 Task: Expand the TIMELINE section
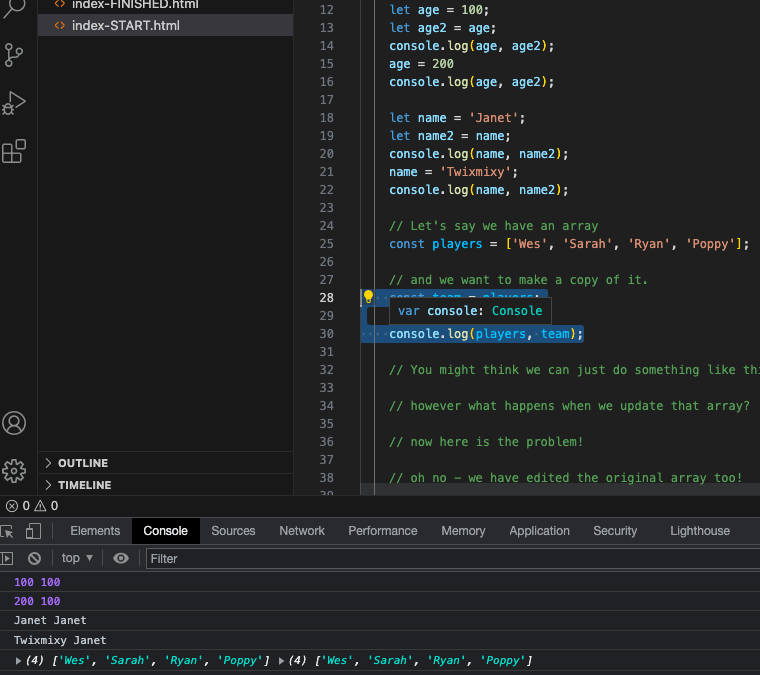coord(84,485)
